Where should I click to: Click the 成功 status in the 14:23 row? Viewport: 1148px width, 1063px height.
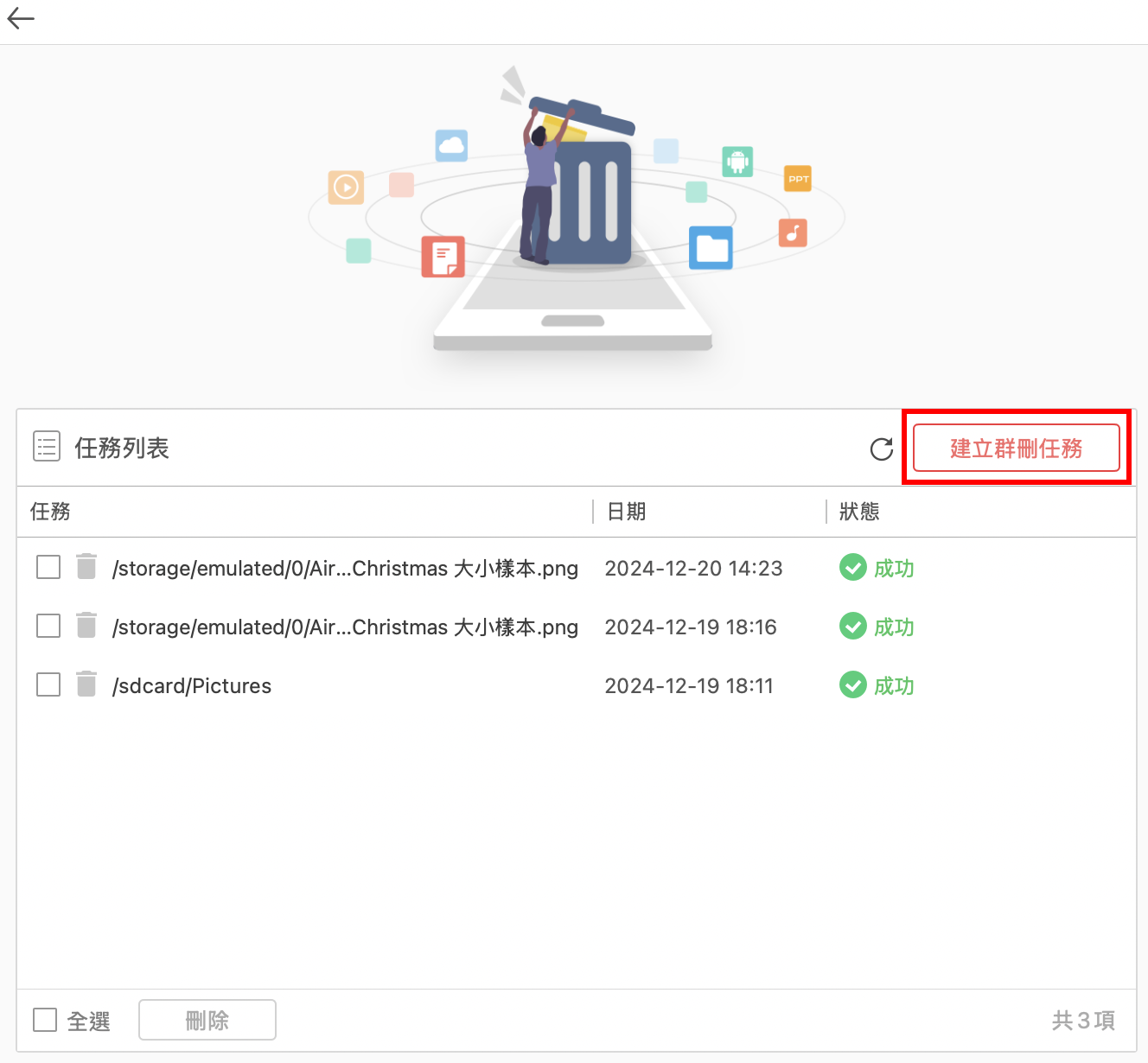894,569
